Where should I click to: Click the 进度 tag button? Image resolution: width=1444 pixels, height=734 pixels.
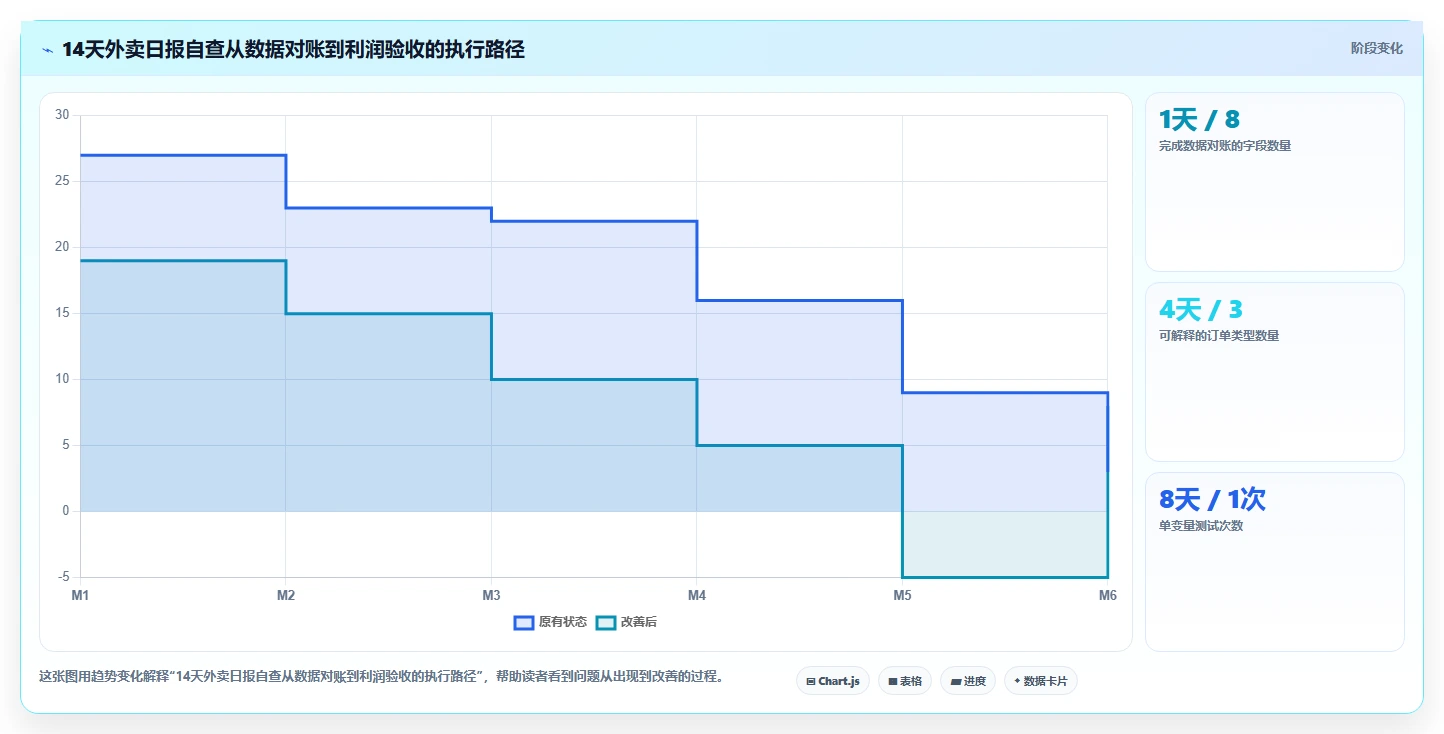(x=968, y=681)
